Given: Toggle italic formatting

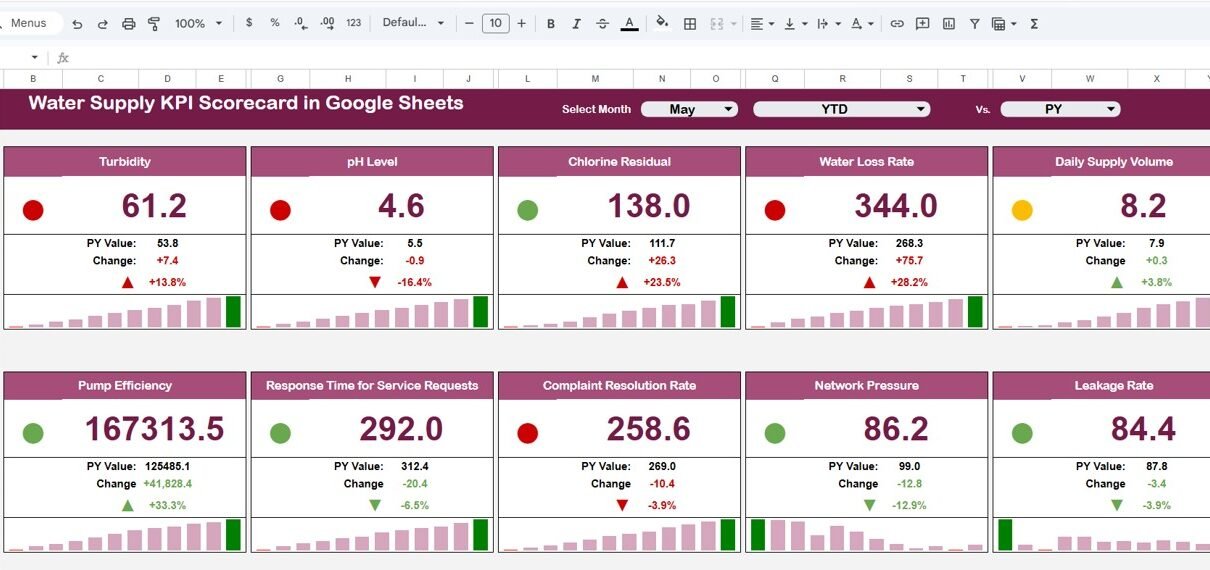Looking at the screenshot, I should 576,23.
